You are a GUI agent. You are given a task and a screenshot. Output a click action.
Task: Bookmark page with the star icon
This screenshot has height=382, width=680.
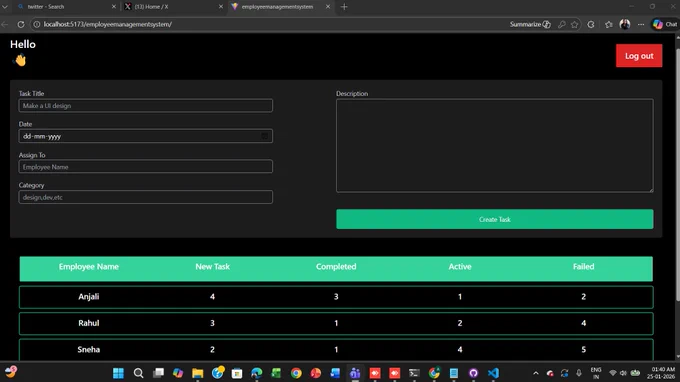click(575, 24)
